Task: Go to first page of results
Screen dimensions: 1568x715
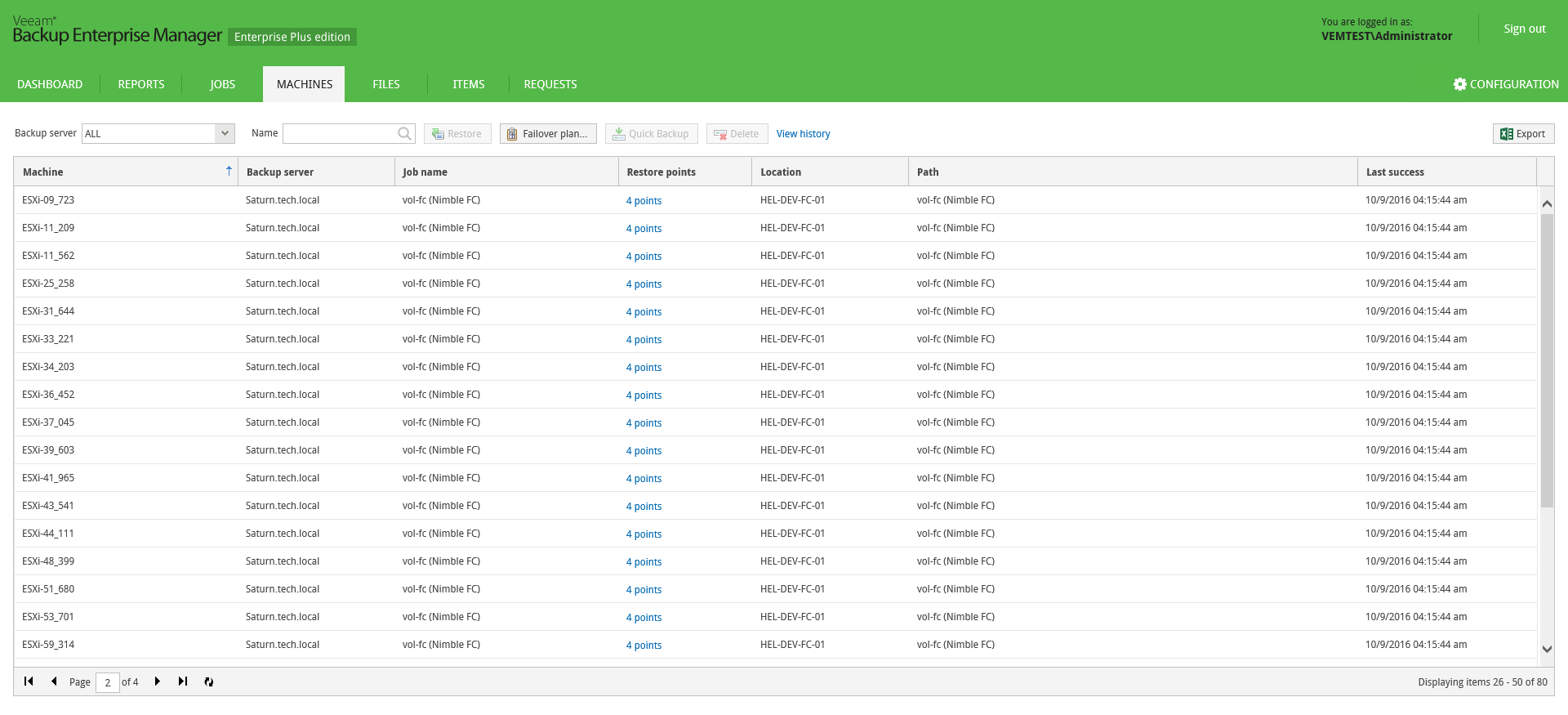Action: [x=29, y=681]
